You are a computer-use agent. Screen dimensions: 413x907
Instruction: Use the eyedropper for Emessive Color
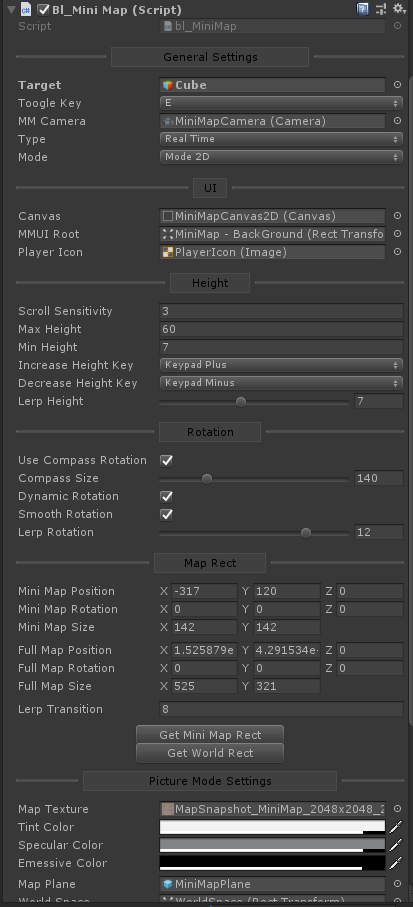(x=396, y=863)
